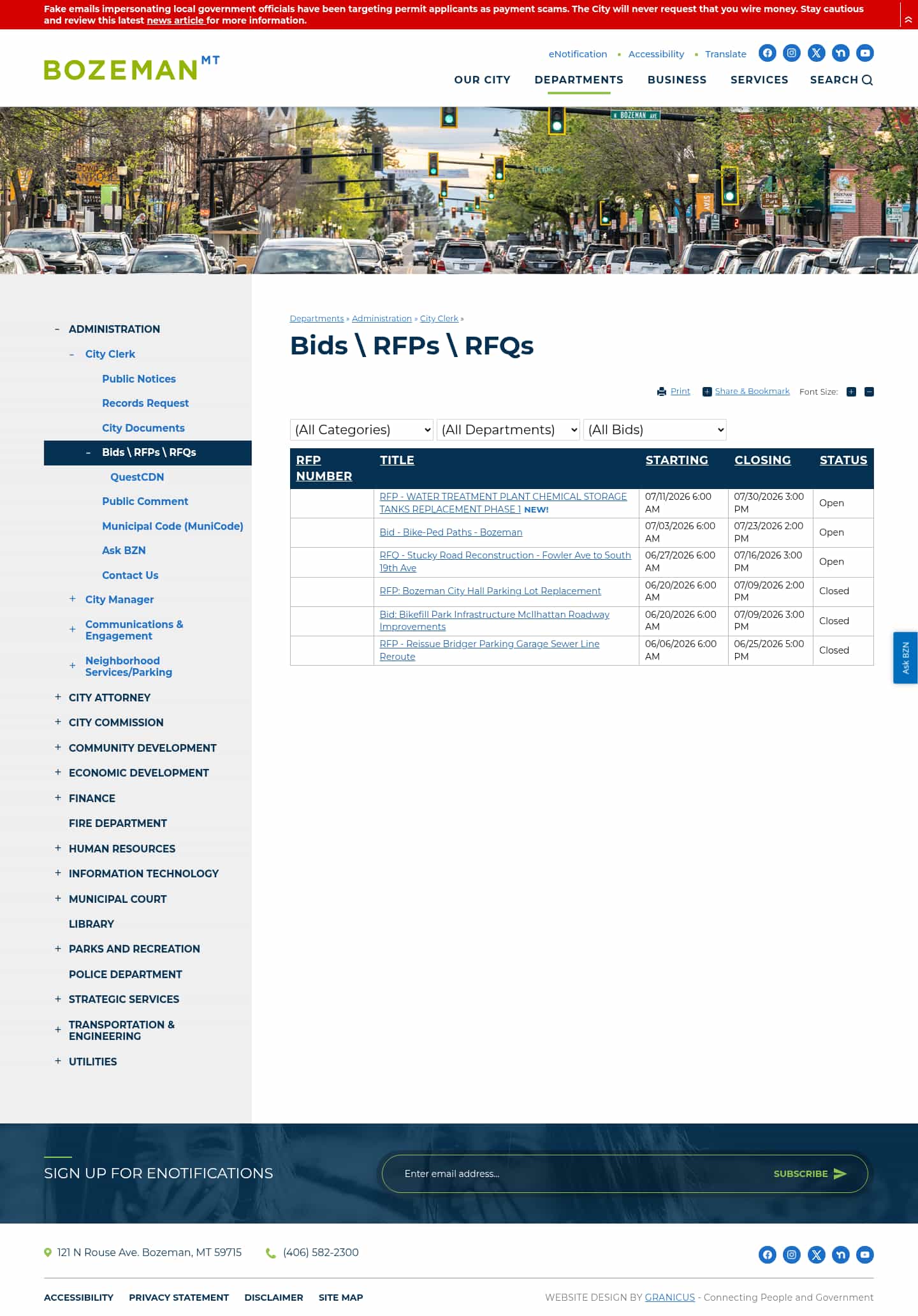Open Accessibility link in header
Viewport: 918px width, 1316px height.
656,54
